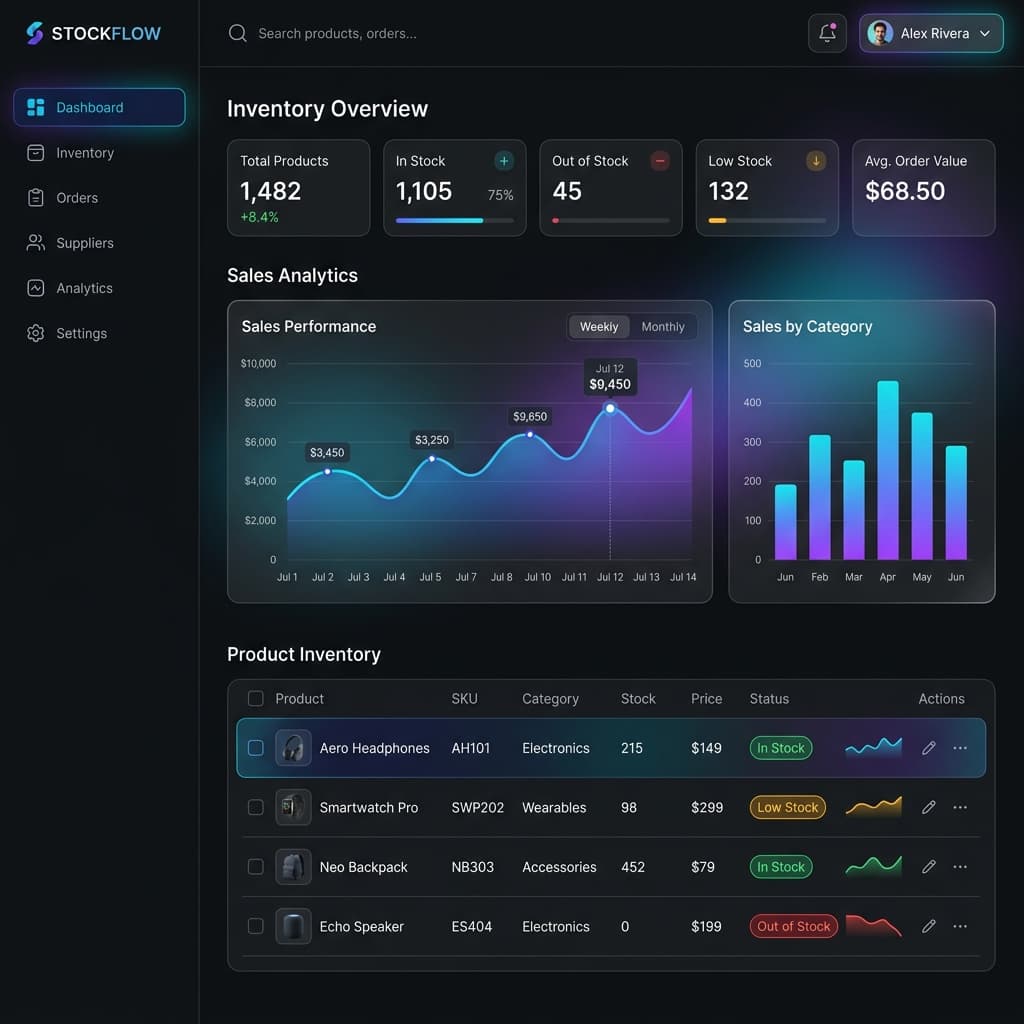The width and height of the screenshot is (1024, 1024).
Task: Toggle the select-all checkbox in table header
Action: point(255,699)
